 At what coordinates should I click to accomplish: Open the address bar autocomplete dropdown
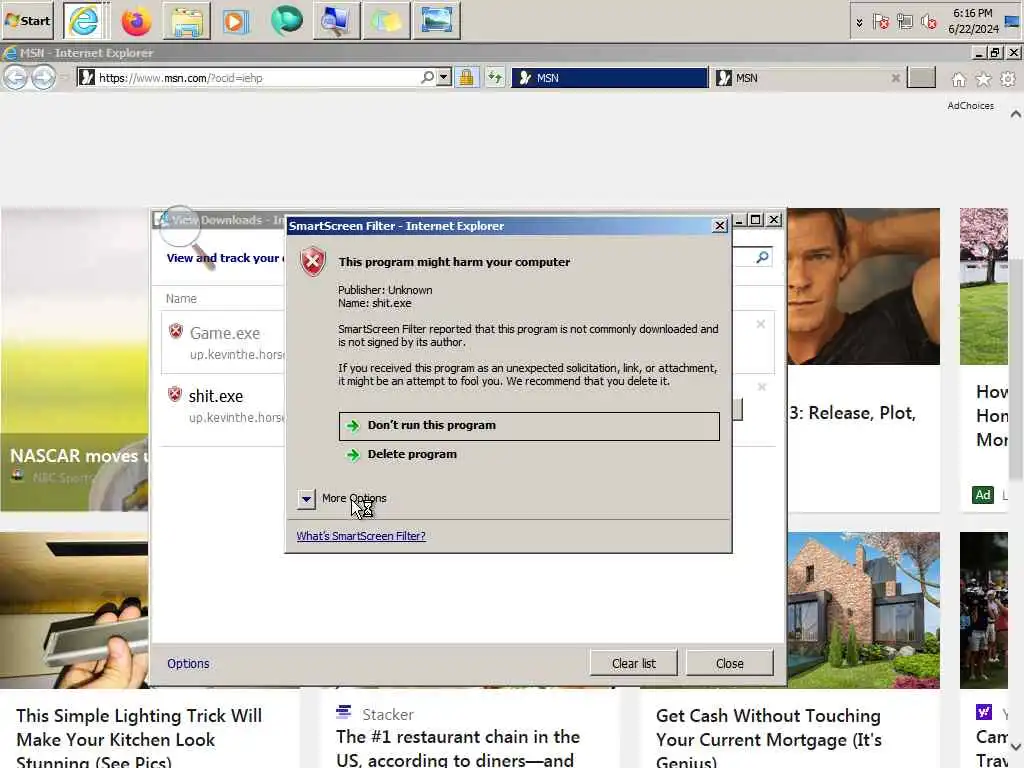point(444,78)
